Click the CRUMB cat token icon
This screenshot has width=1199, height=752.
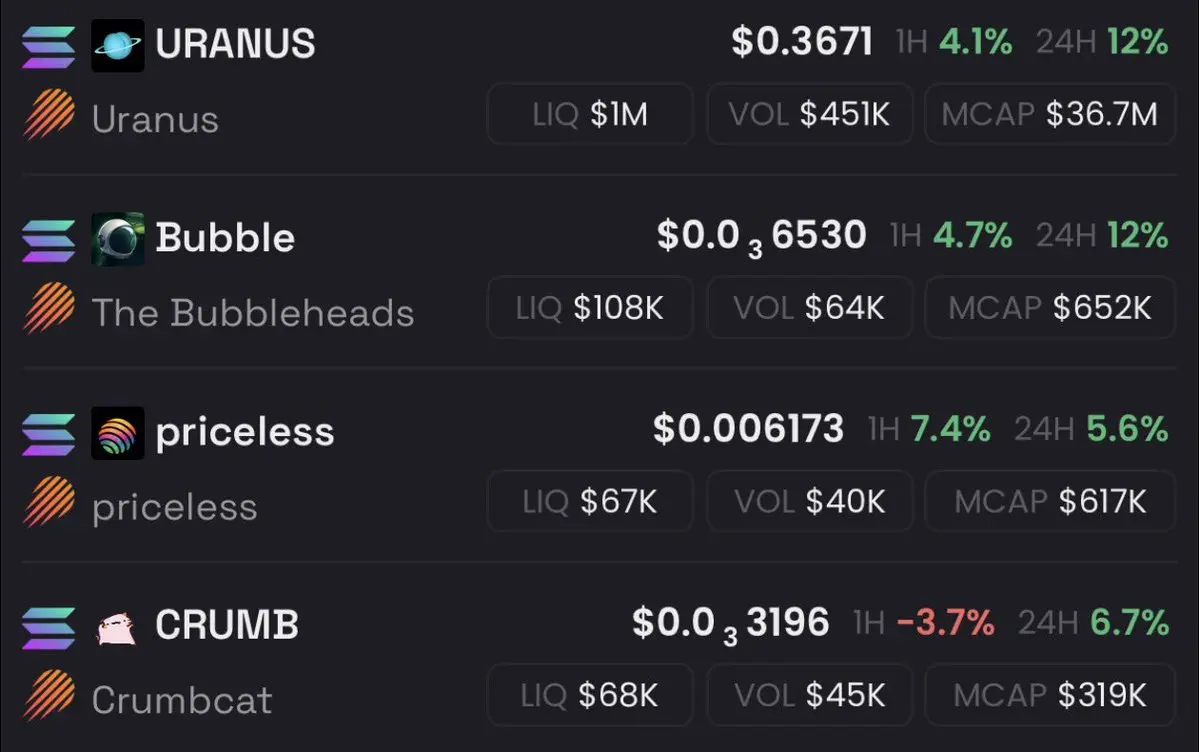[118, 627]
